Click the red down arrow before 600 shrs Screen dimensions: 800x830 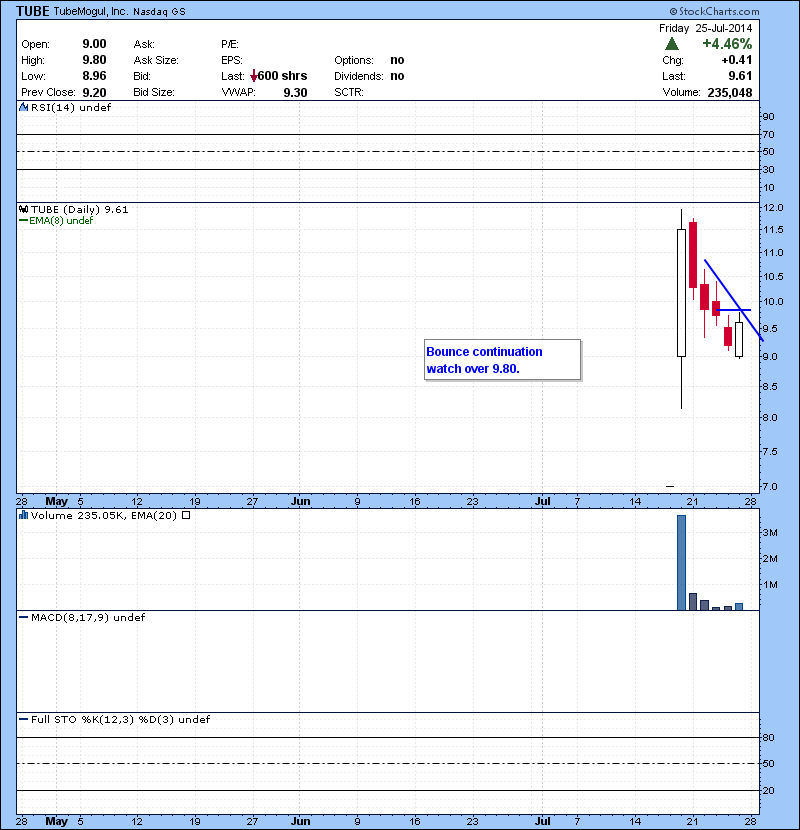click(x=254, y=76)
